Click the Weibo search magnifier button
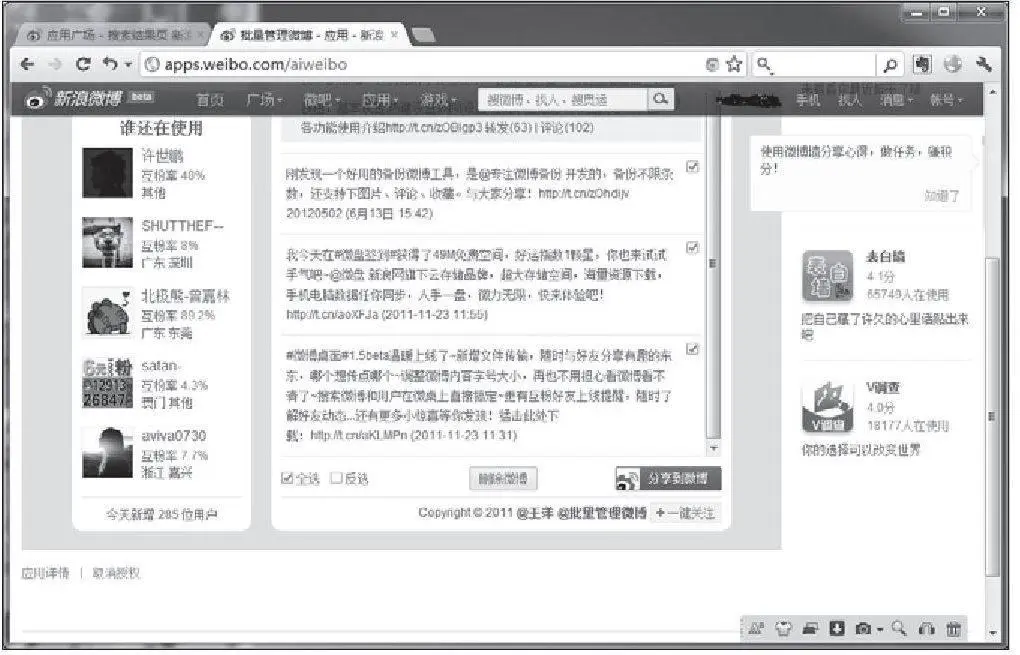The height and width of the screenshot is (655, 1020). (660, 99)
